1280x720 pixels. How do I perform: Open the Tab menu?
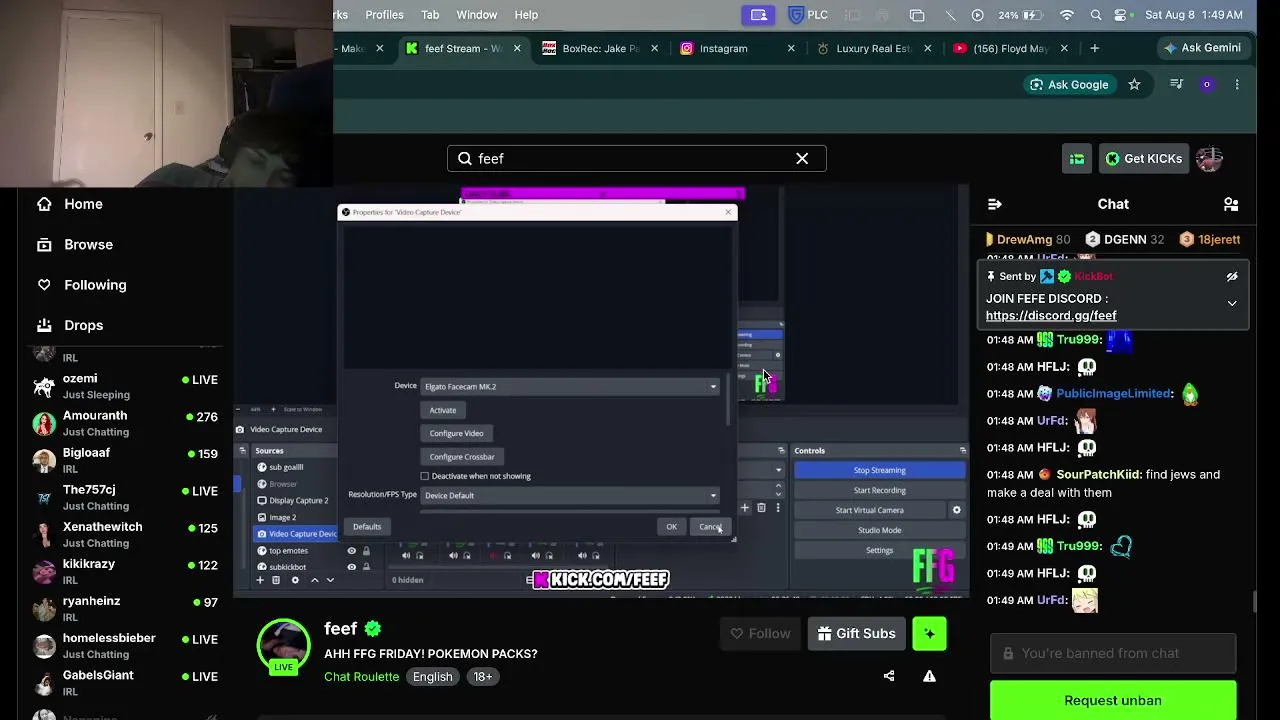tap(430, 15)
